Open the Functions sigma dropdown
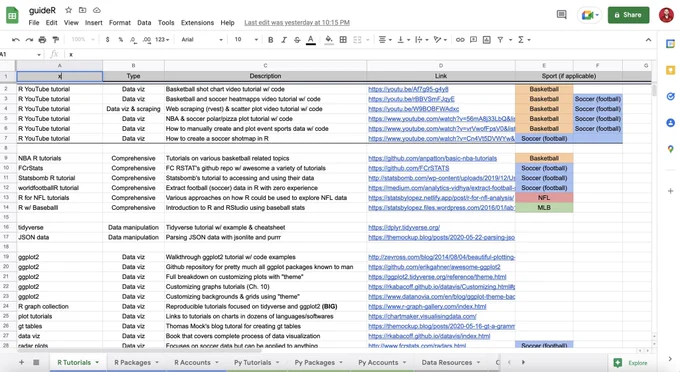This screenshot has height=372, width=680. (524, 40)
